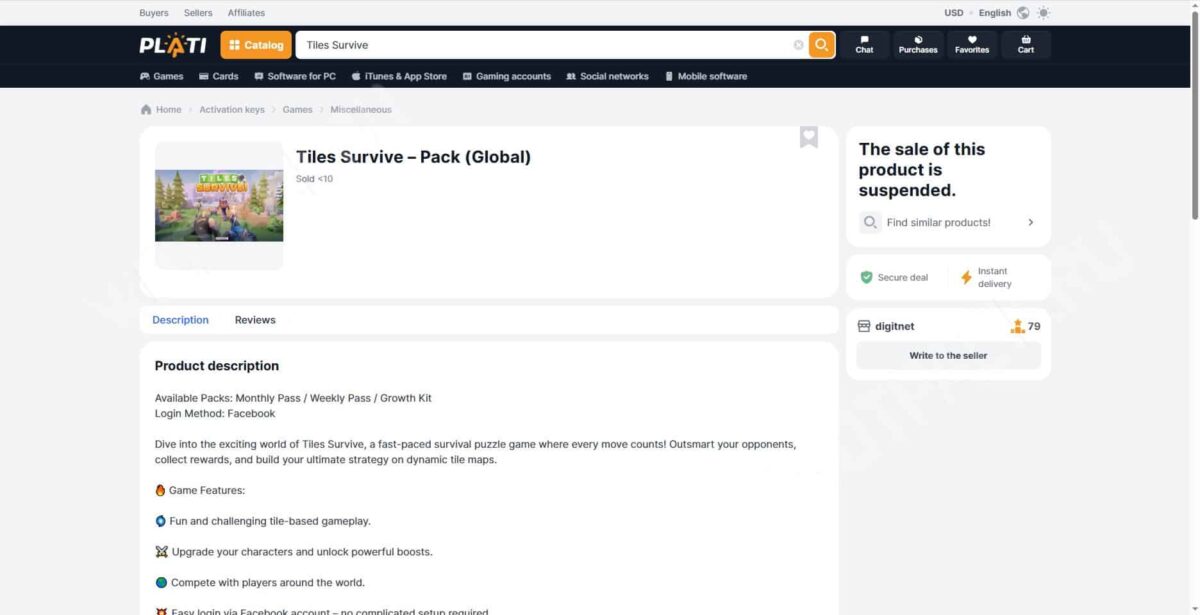The height and width of the screenshot is (615, 1200).
Task: Open the Catalog menu
Action: click(x=256, y=45)
